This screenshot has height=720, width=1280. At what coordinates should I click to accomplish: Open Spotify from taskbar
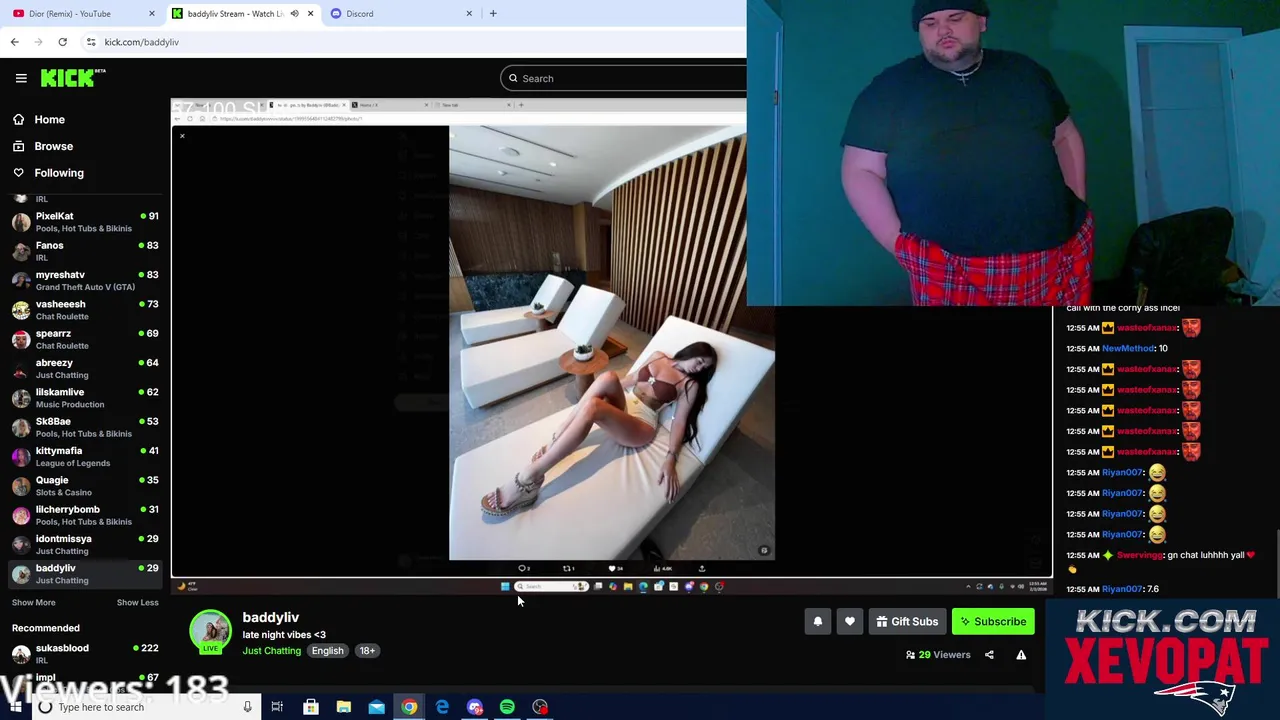coord(507,707)
